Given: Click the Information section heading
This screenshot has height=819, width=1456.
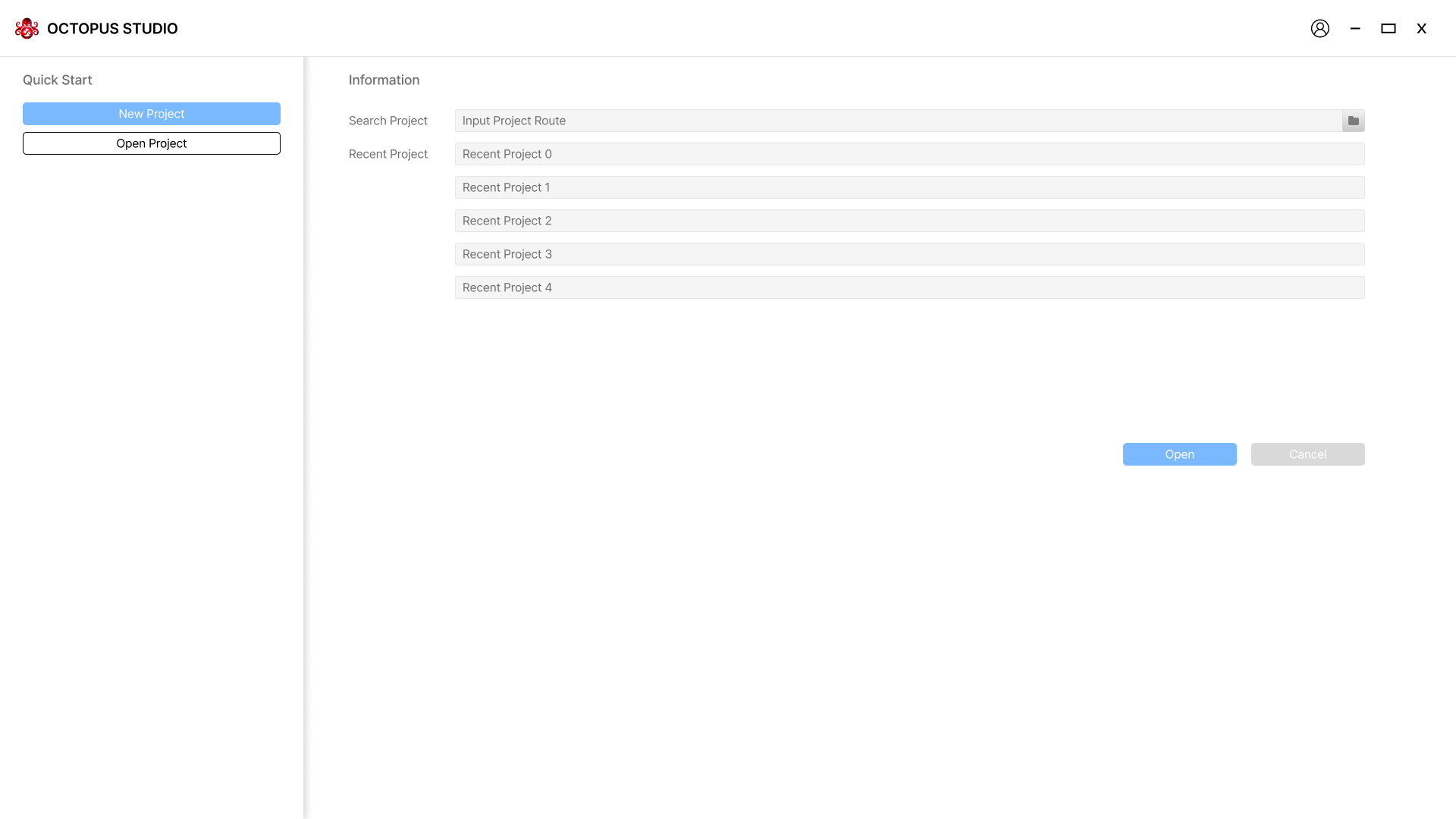Looking at the screenshot, I should (384, 80).
